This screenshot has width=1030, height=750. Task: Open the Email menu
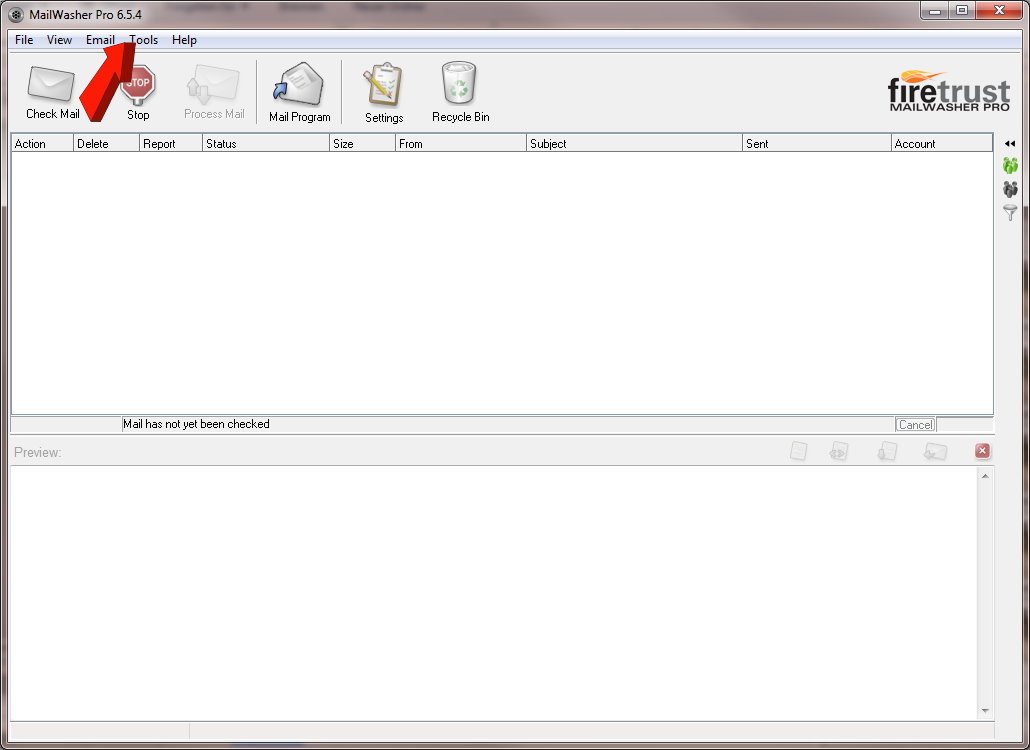pyautogui.click(x=100, y=40)
